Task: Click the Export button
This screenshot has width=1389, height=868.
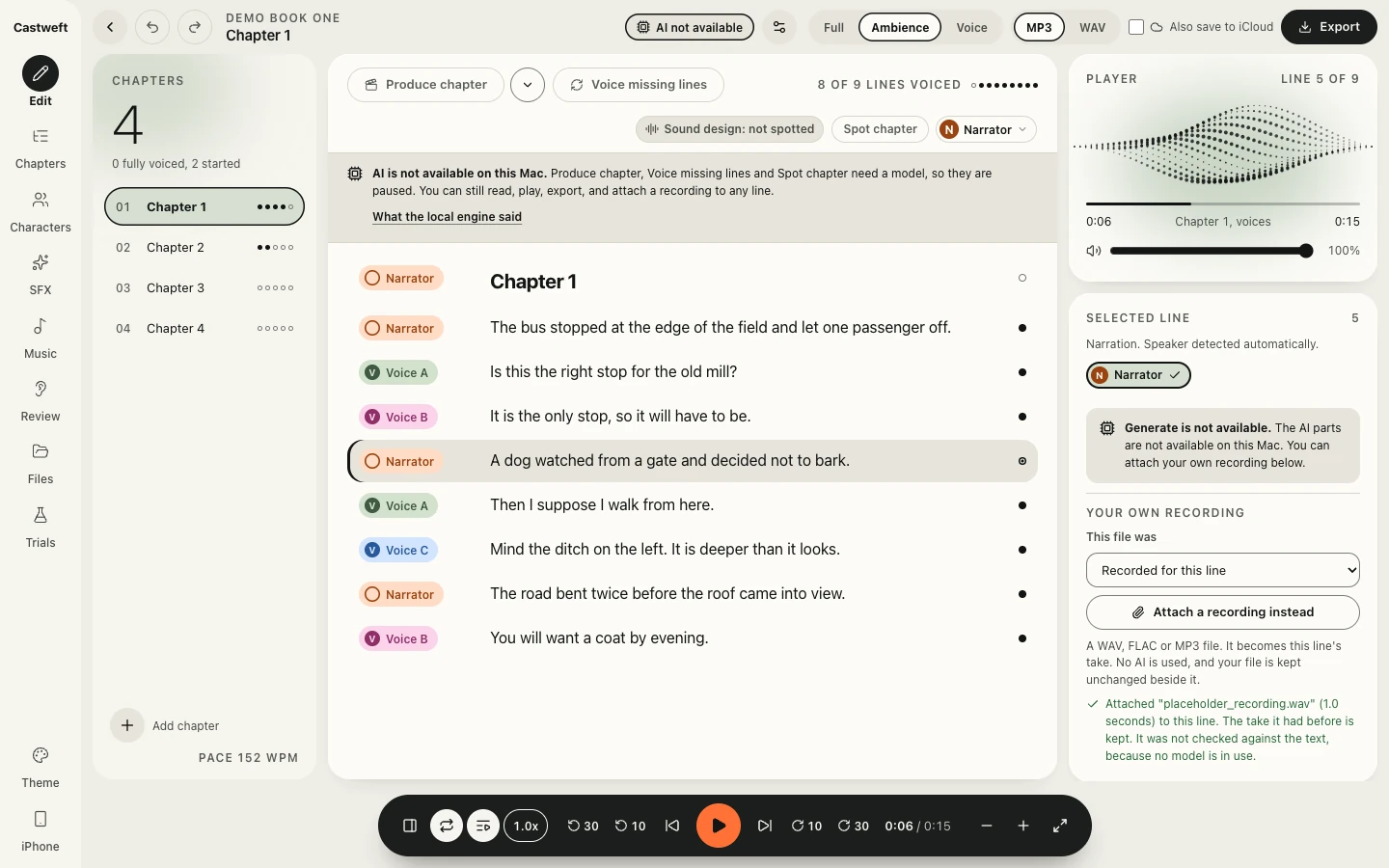Action: [x=1328, y=27]
